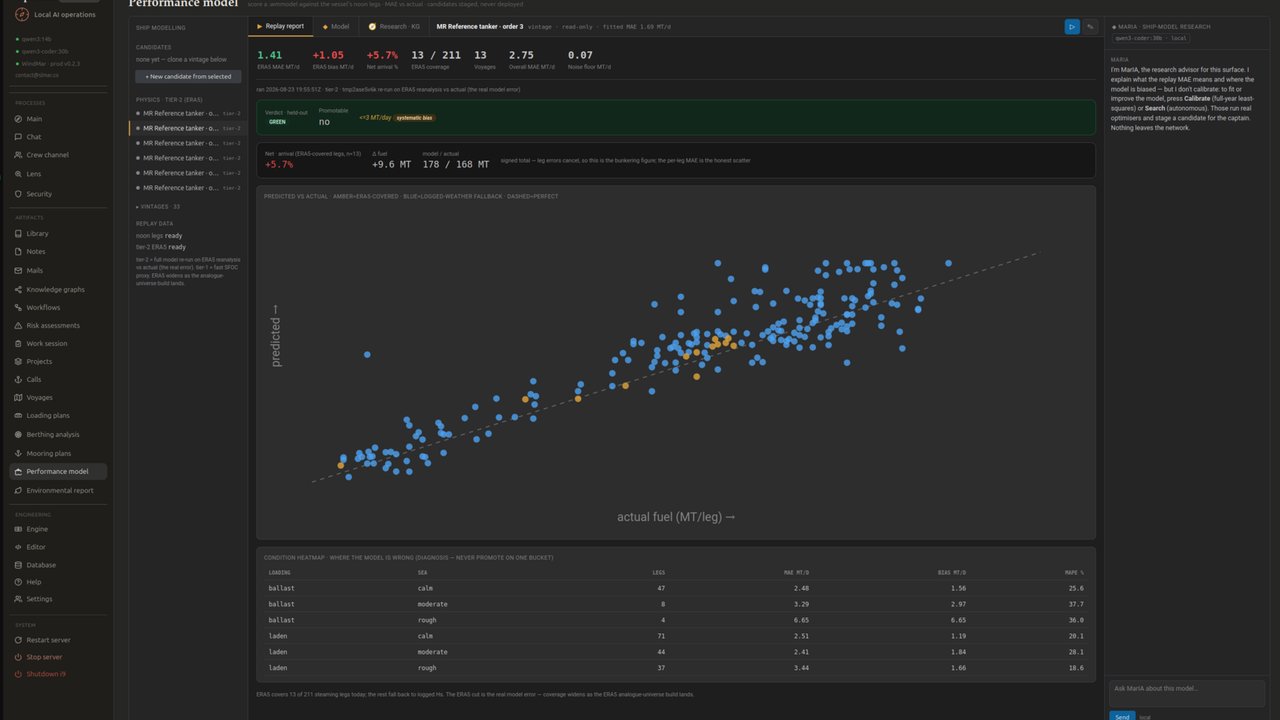The width and height of the screenshot is (1280, 720).
Task: Open the Chat icon in the sidebar
Action: point(18,137)
